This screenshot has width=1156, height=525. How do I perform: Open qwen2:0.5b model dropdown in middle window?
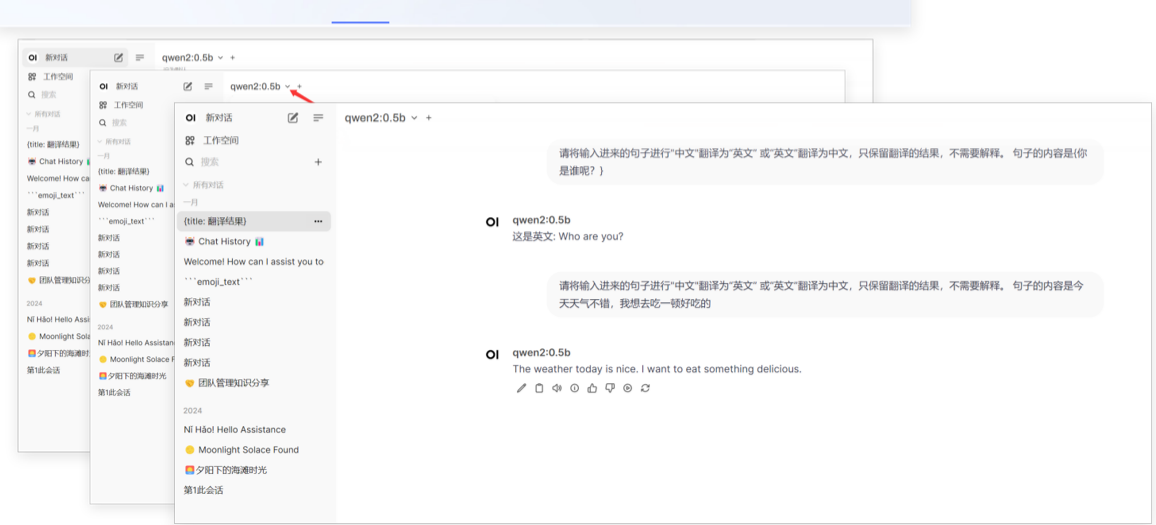261,86
